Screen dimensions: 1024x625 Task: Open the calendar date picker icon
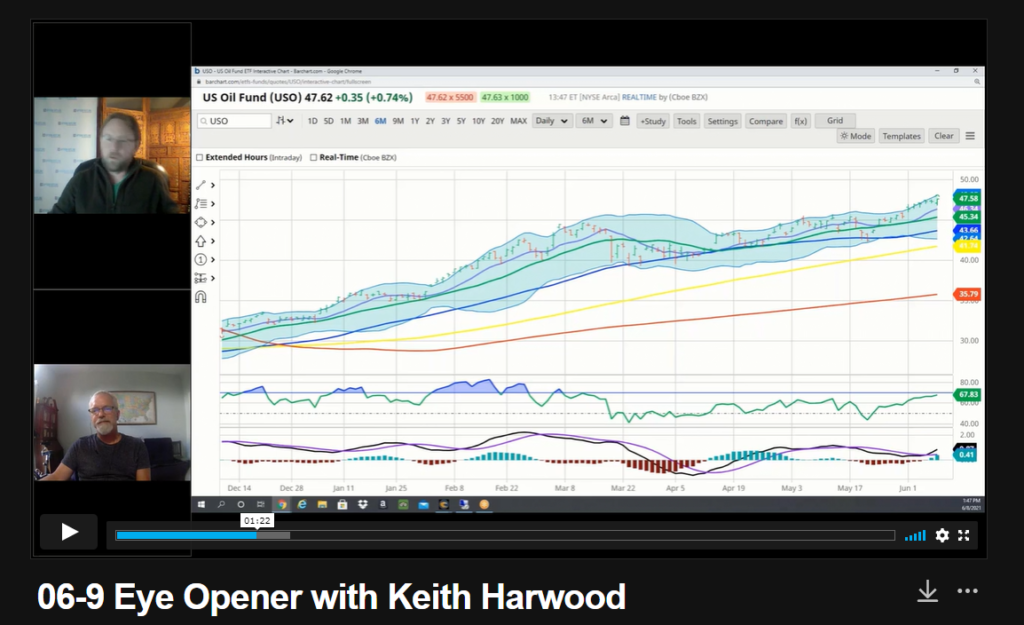[x=625, y=121]
